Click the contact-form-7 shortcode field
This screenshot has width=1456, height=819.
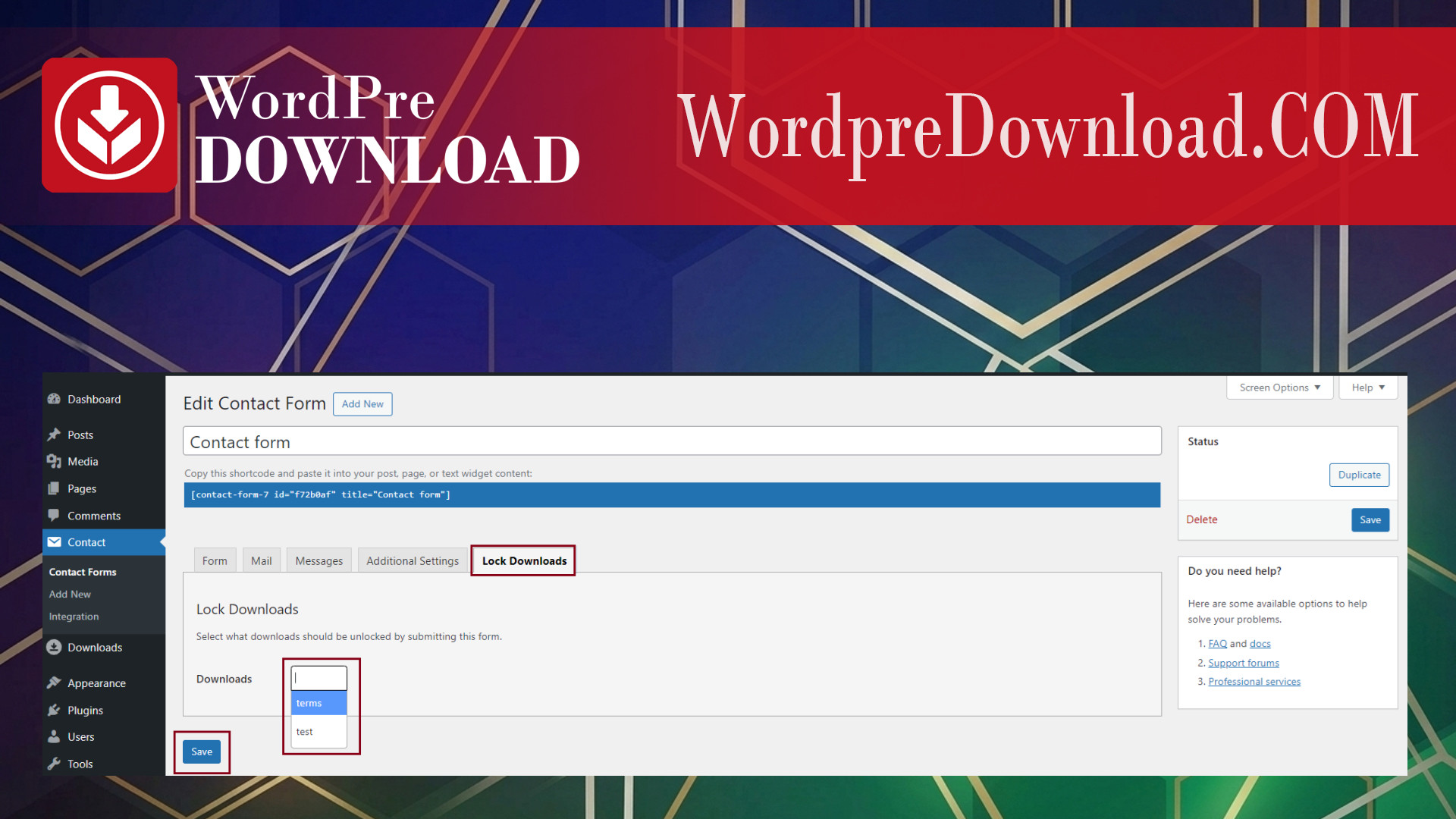[x=672, y=494]
